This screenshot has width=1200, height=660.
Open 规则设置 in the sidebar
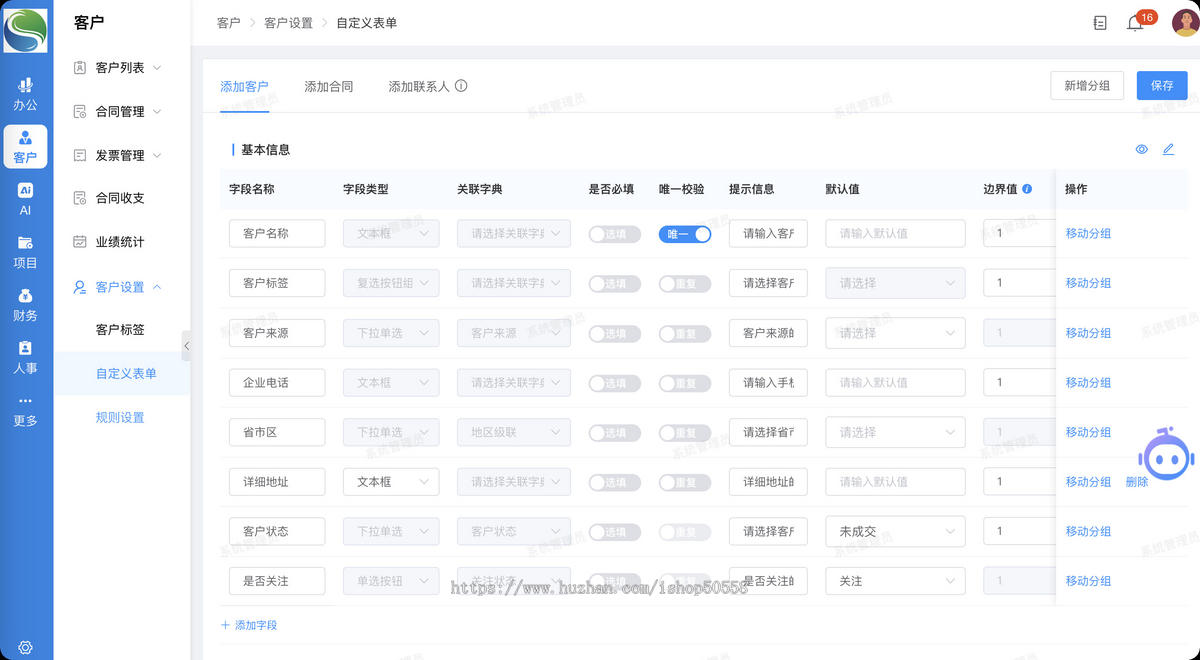[x=120, y=418]
